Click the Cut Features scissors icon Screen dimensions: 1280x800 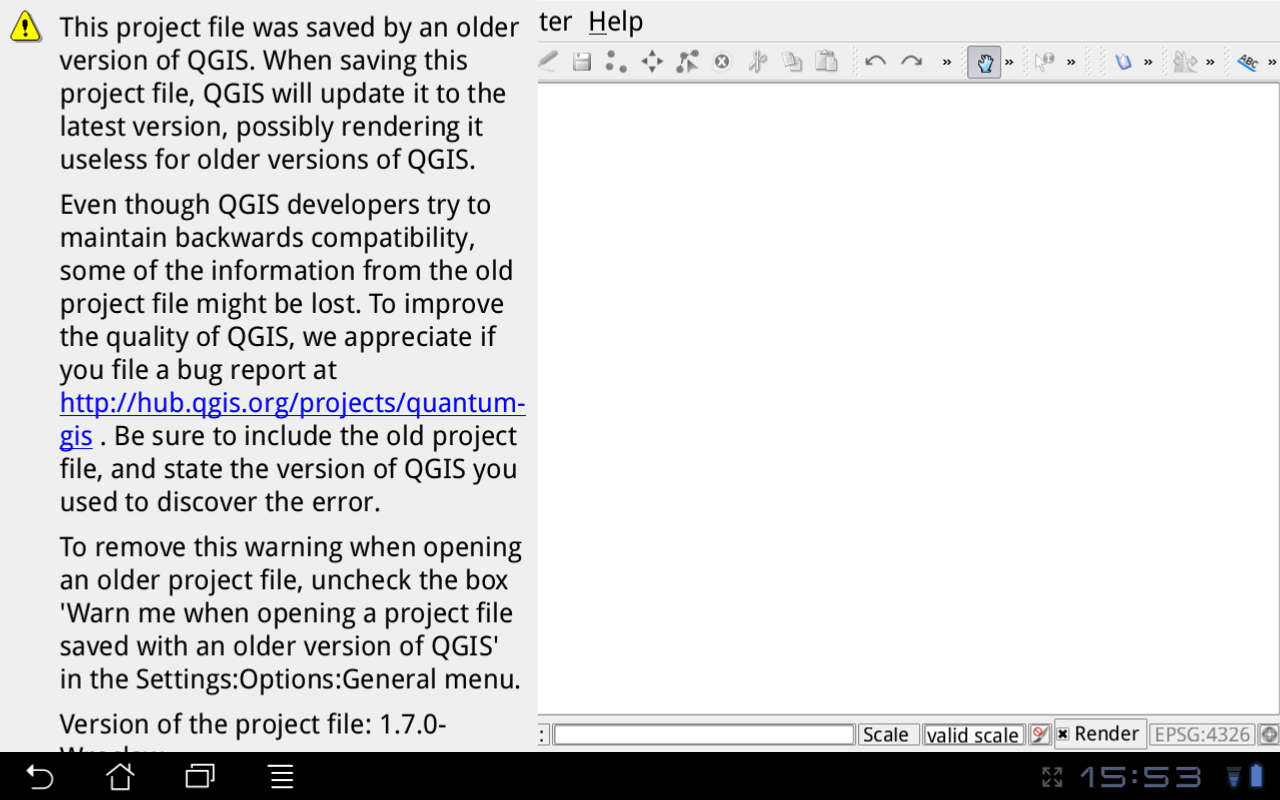[x=757, y=62]
